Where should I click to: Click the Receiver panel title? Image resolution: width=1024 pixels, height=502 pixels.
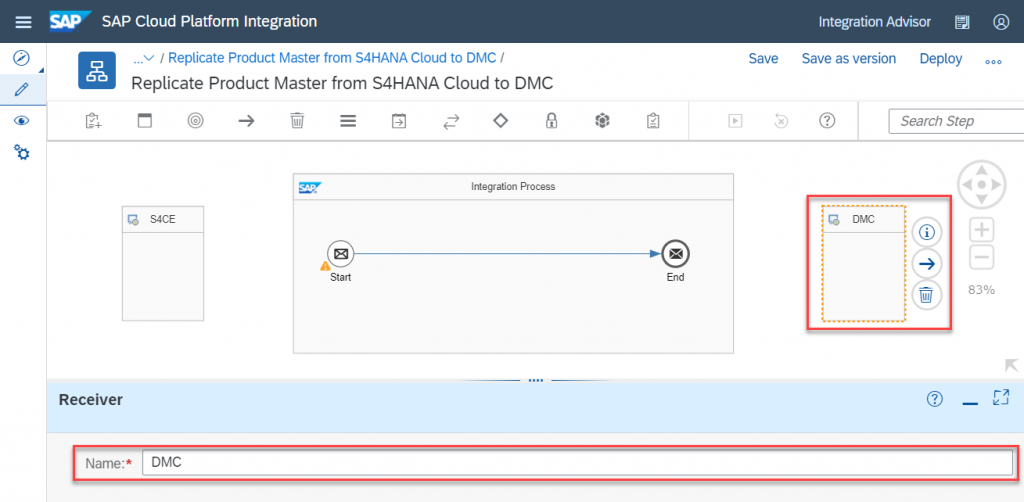click(x=91, y=400)
